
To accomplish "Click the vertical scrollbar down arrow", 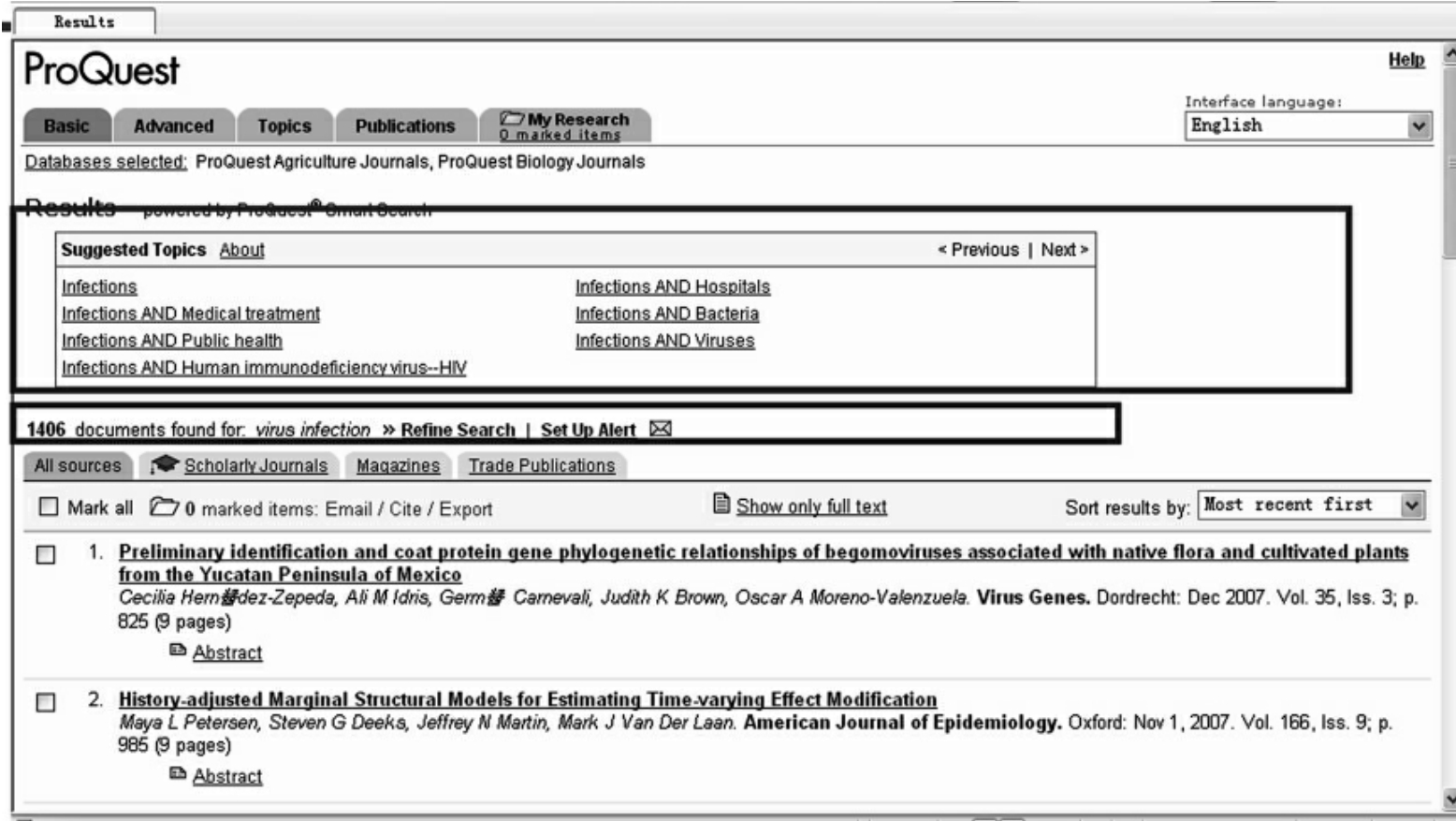I will click(1449, 799).
